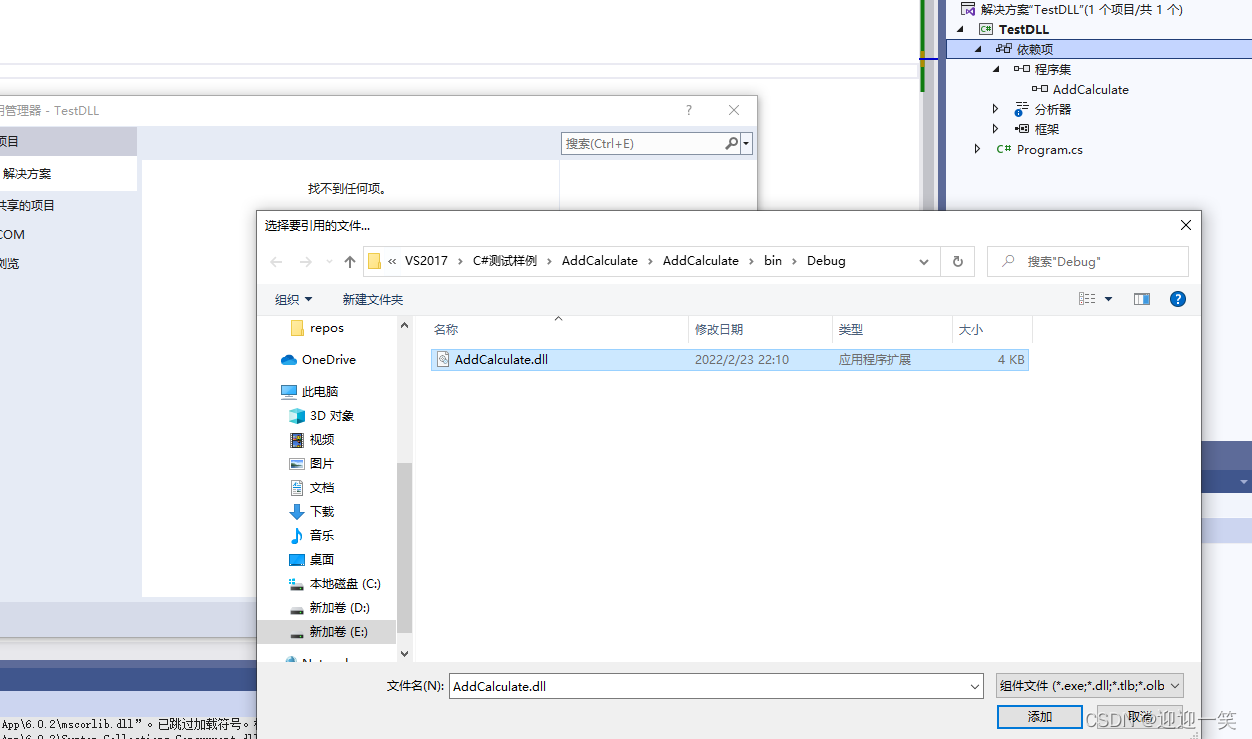Click the 文件名 input field
The width and height of the screenshot is (1252, 739).
coord(708,687)
